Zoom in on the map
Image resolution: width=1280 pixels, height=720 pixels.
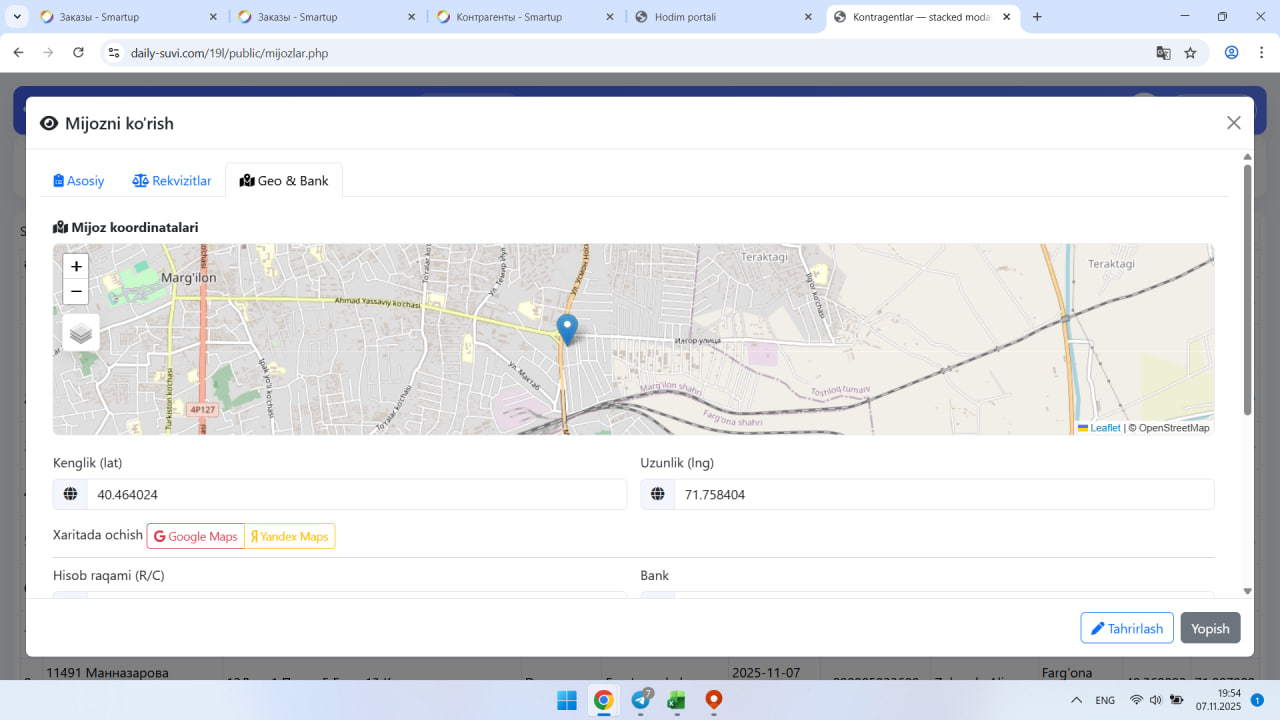[76, 267]
